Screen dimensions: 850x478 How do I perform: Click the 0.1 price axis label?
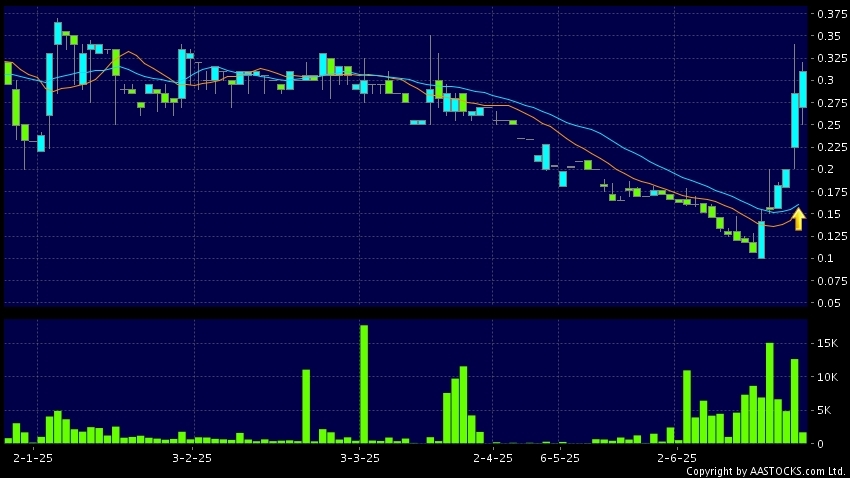(x=826, y=259)
